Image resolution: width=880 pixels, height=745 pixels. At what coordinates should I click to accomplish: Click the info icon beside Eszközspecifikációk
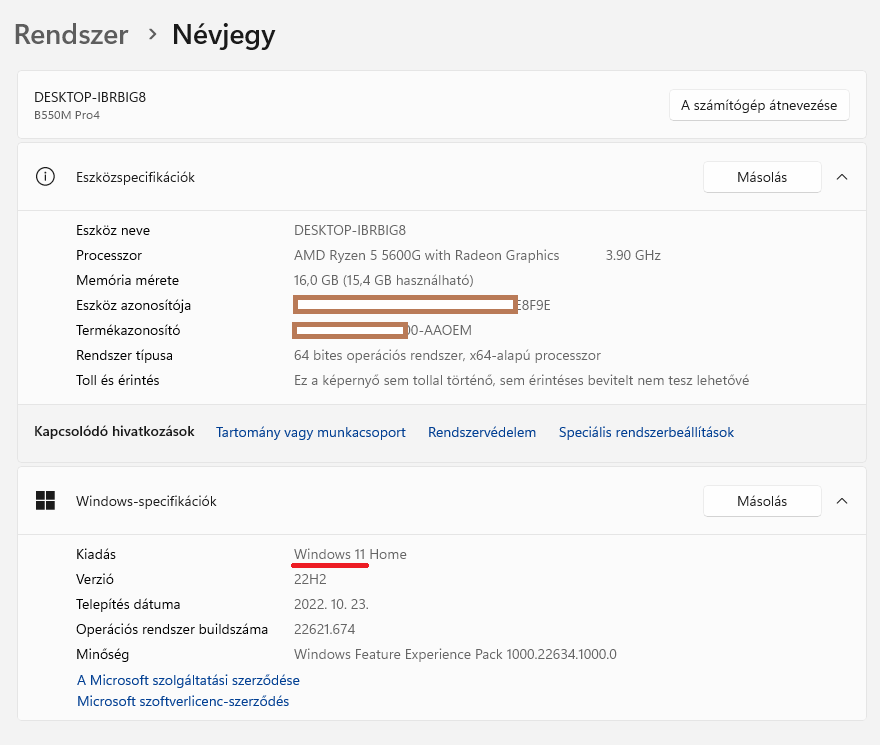tap(45, 177)
